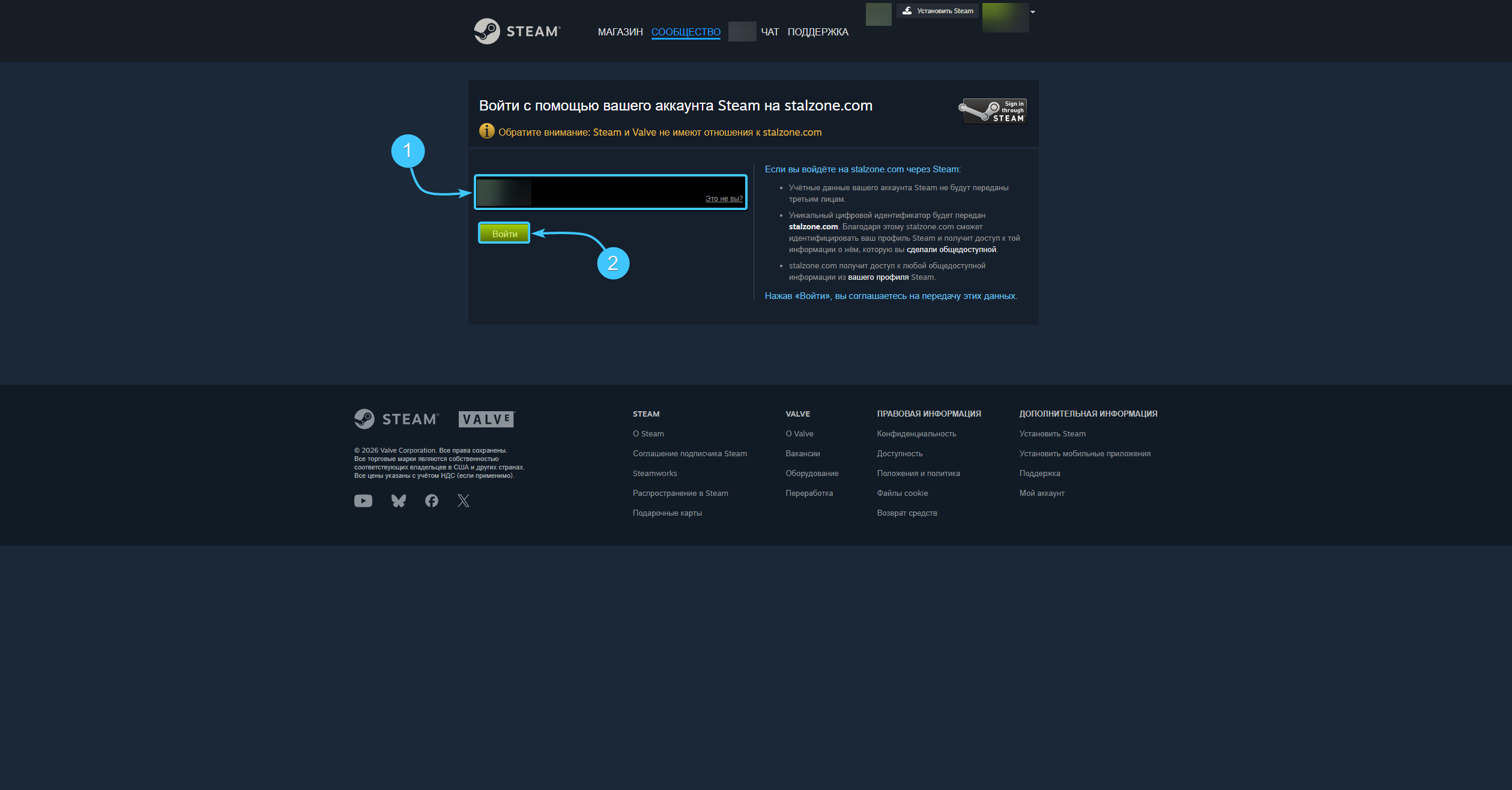Screen dimensions: 1512x790
Task: Open 'Распространение в Steam' link
Action: [680, 493]
